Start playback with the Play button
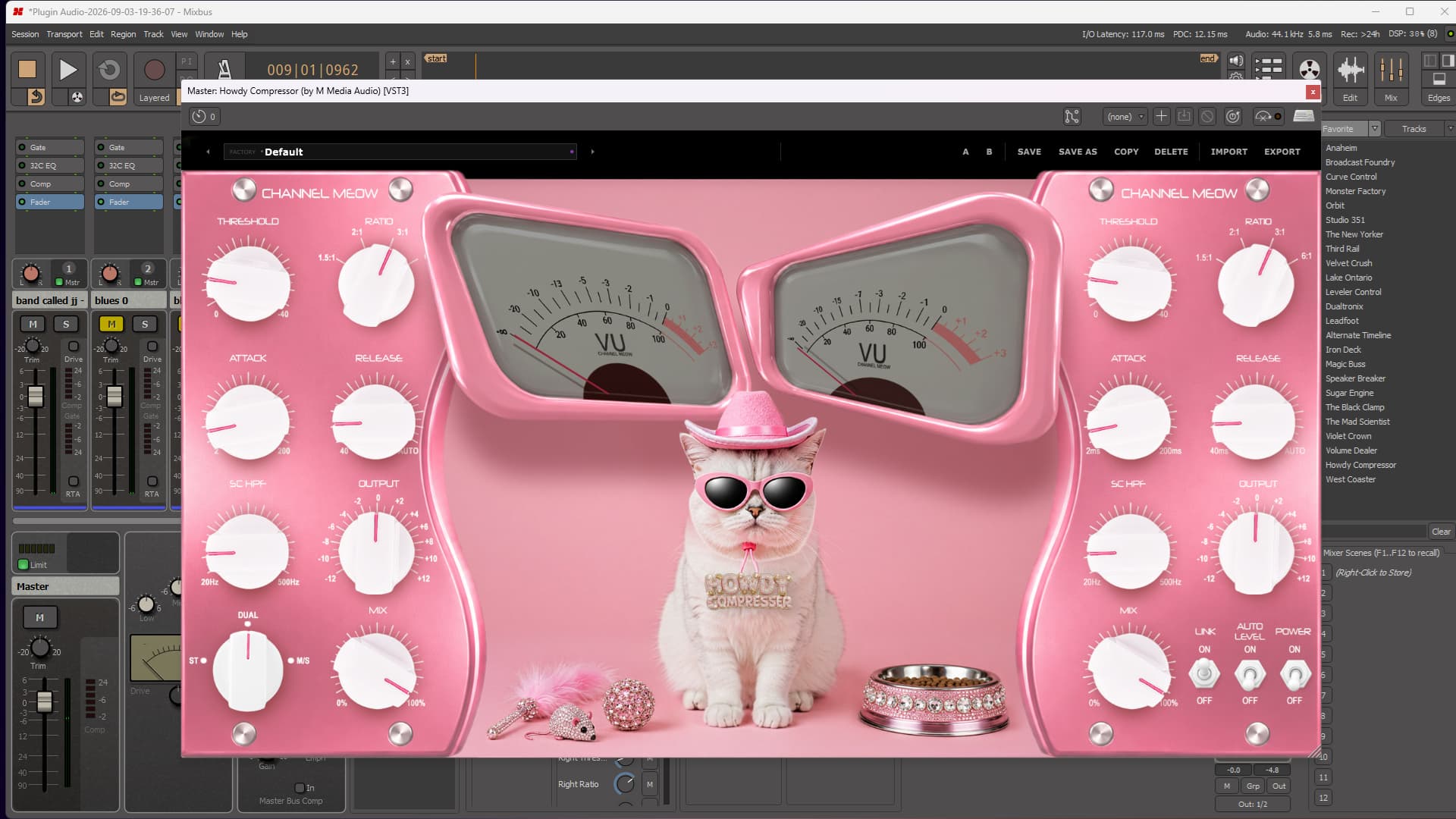The height and width of the screenshot is (819, 1456). tap(67, 69)
